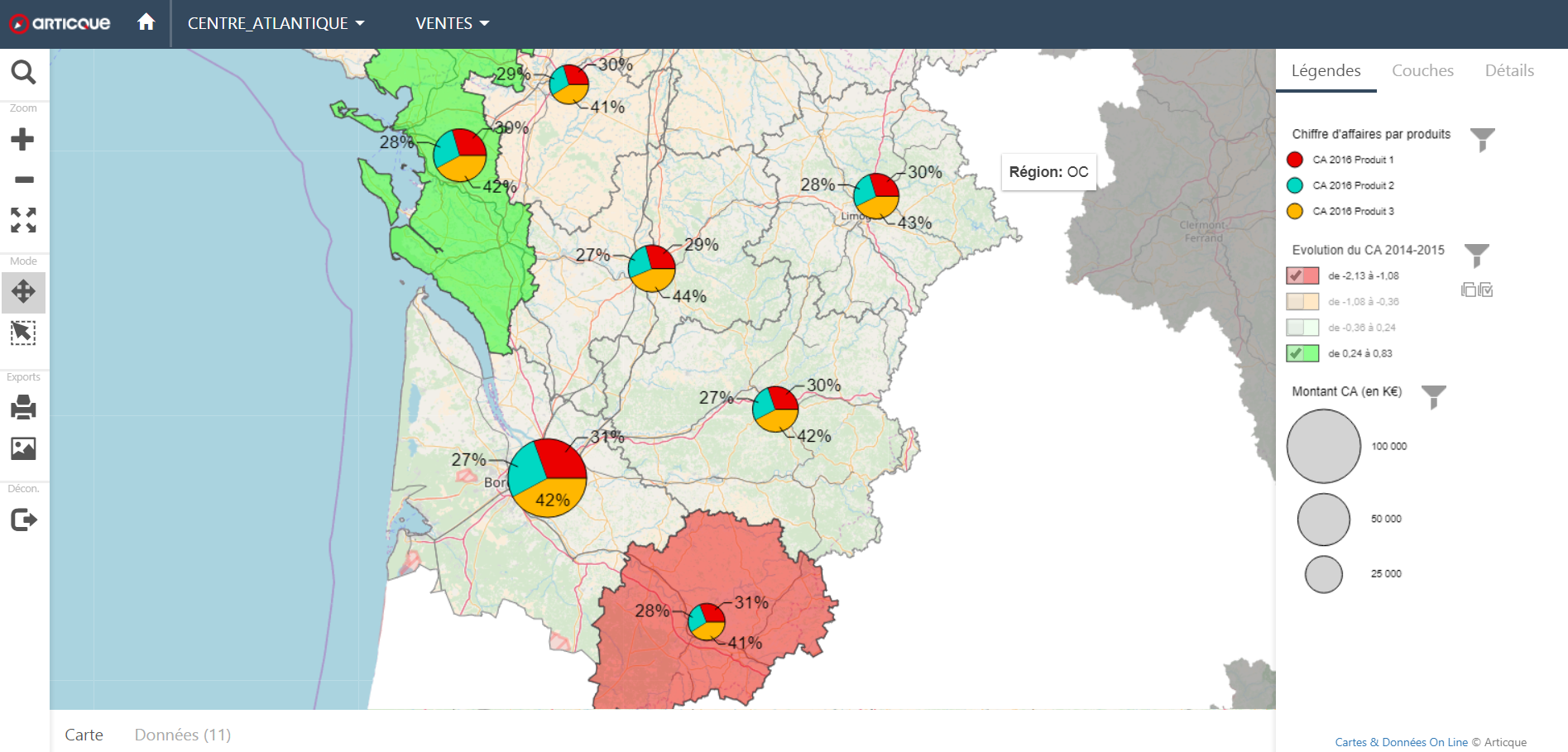Click the pie chart labeled 44%

(652, 268)
